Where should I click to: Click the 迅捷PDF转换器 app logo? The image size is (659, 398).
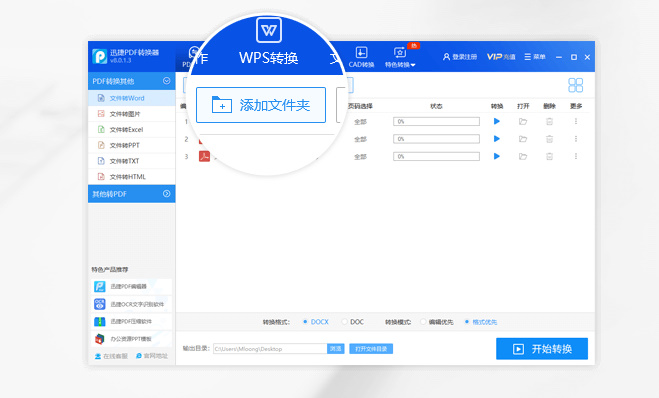(x=100, y=56)
